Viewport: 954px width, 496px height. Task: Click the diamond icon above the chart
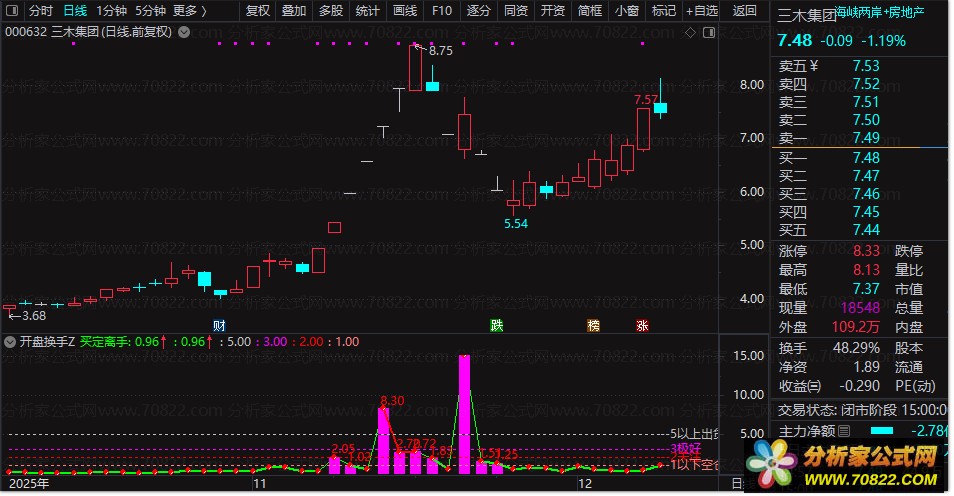[690, 32]
